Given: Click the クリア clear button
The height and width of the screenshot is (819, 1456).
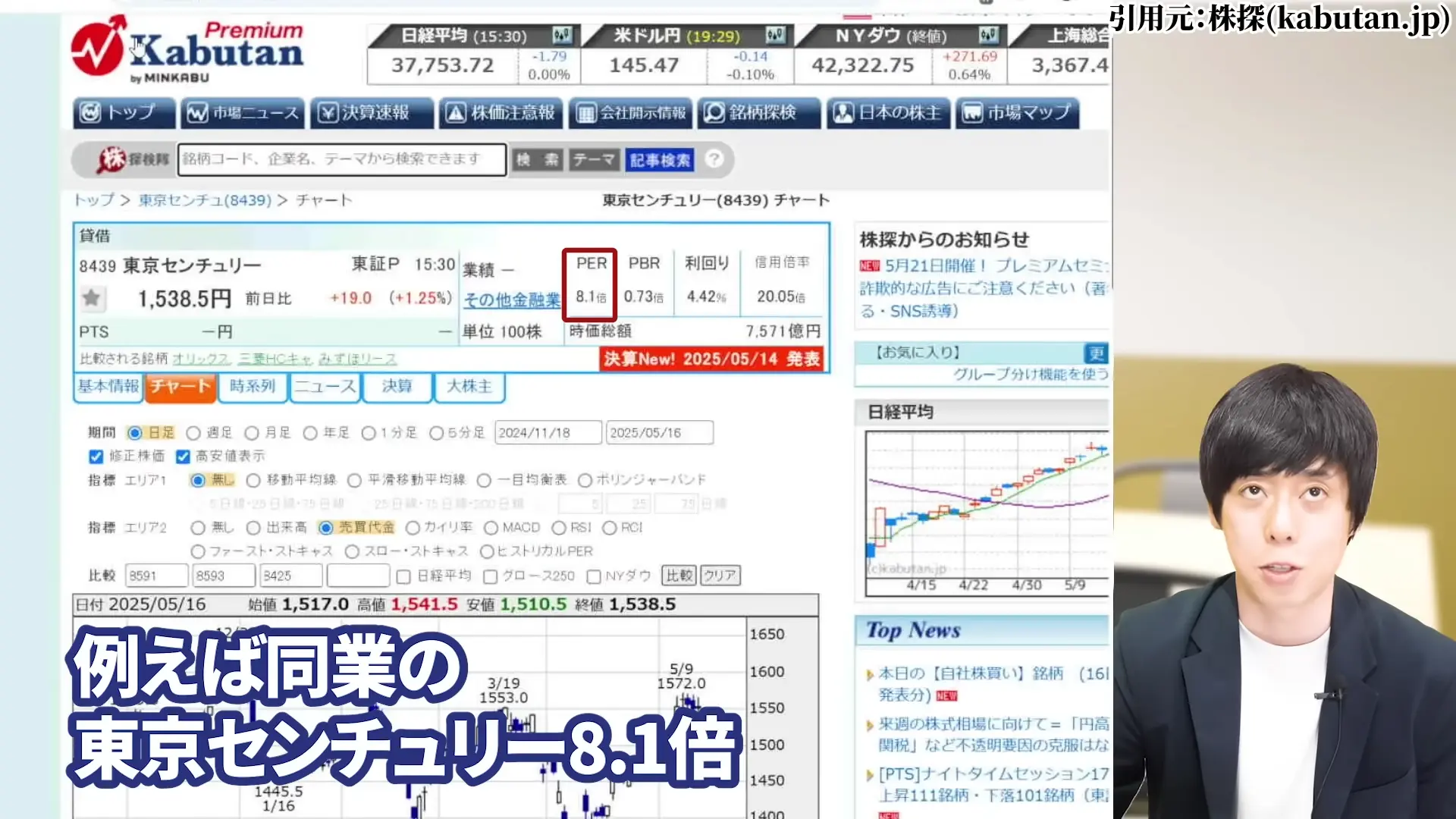Looking at the screenshot, I should tap(720, 576).
